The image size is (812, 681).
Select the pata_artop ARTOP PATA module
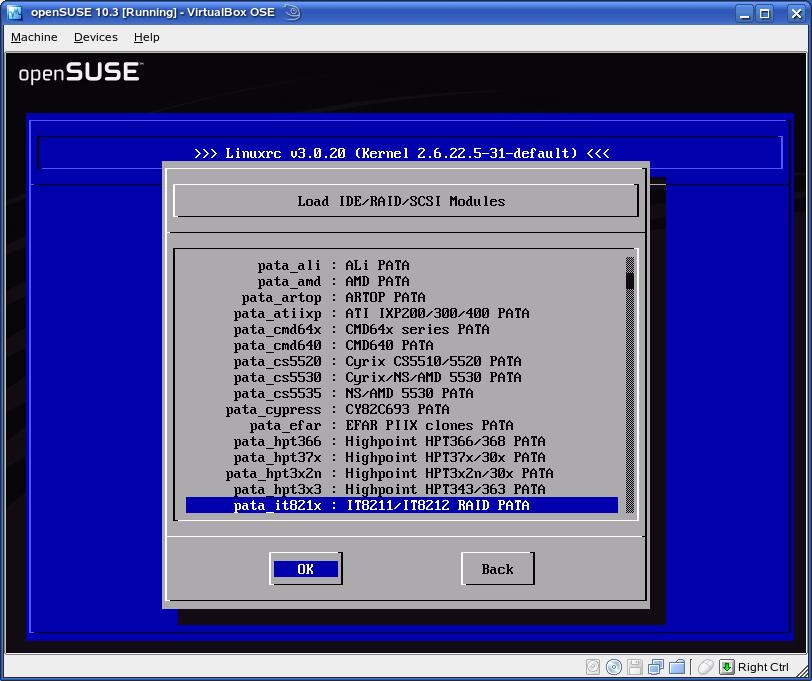click(x=402, y=297)
